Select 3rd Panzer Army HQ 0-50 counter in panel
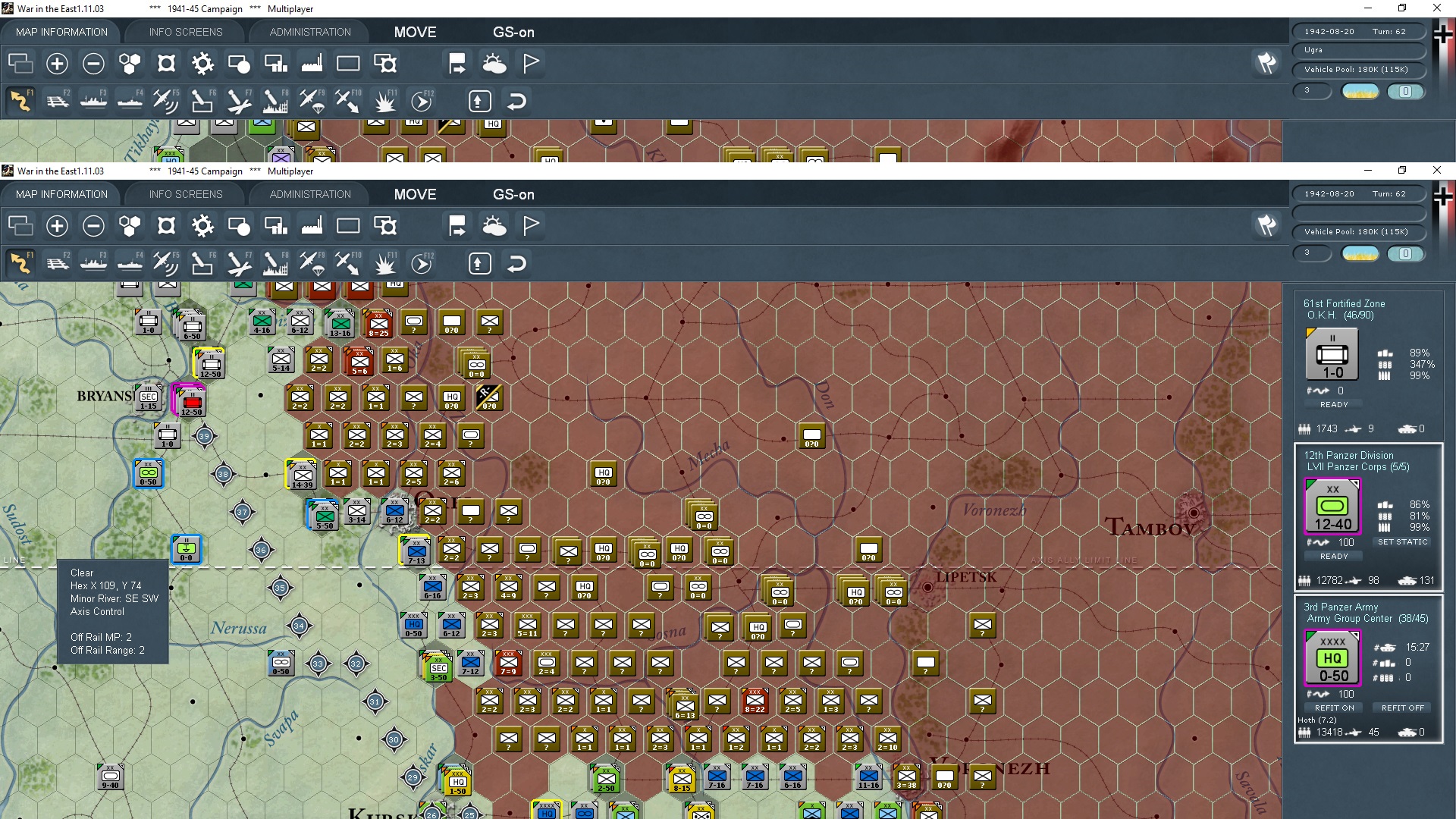 1332,657
